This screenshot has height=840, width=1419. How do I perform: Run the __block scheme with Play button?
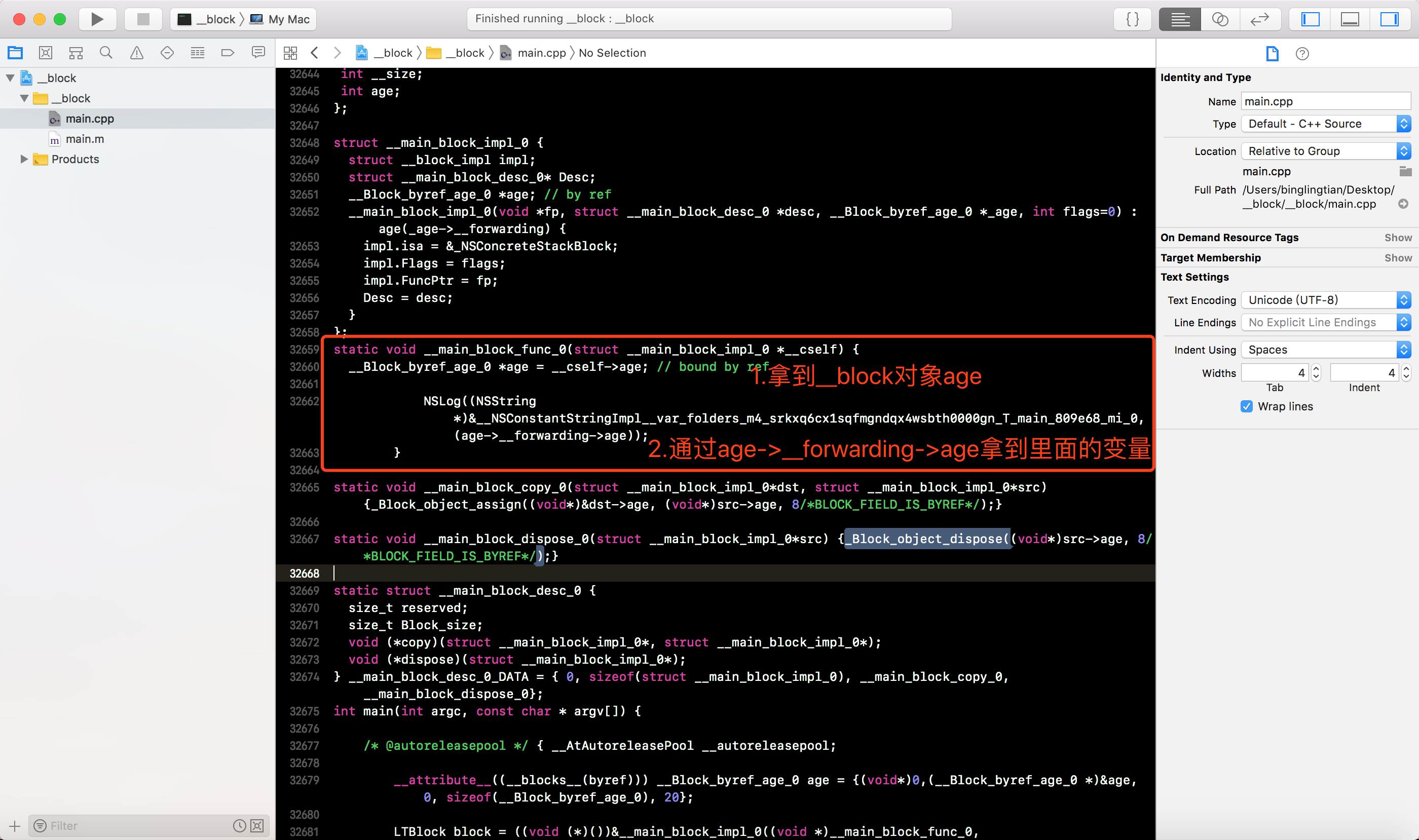[97, 19]
